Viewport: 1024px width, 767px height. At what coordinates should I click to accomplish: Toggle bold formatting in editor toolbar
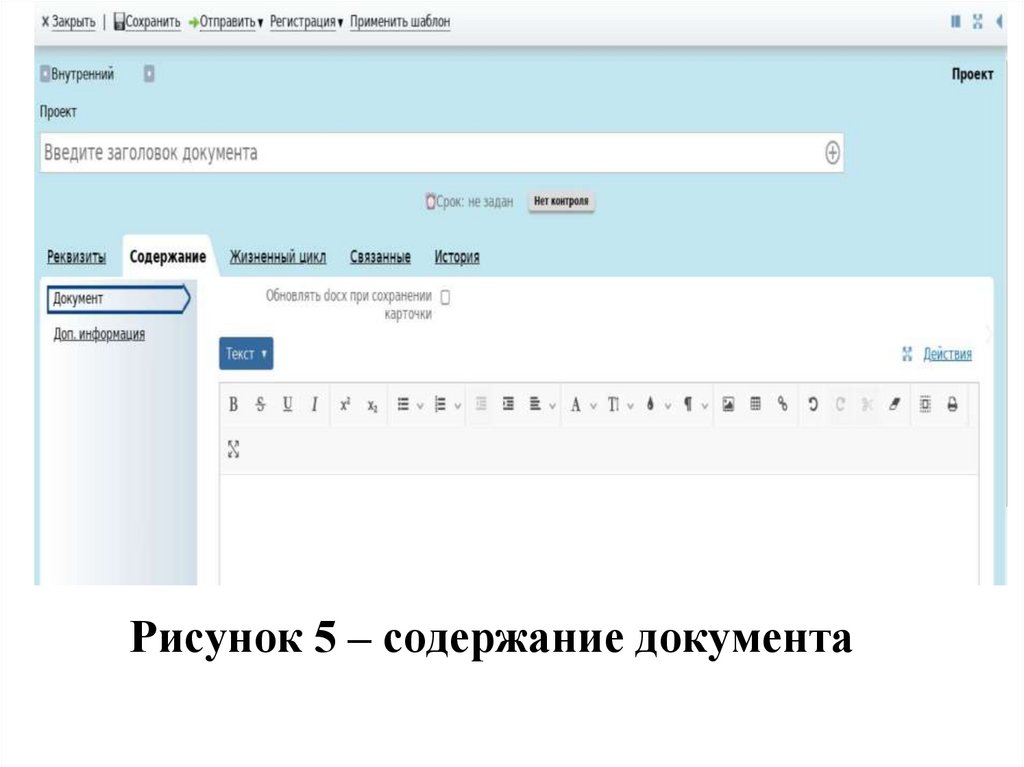[x=233, y=404]
